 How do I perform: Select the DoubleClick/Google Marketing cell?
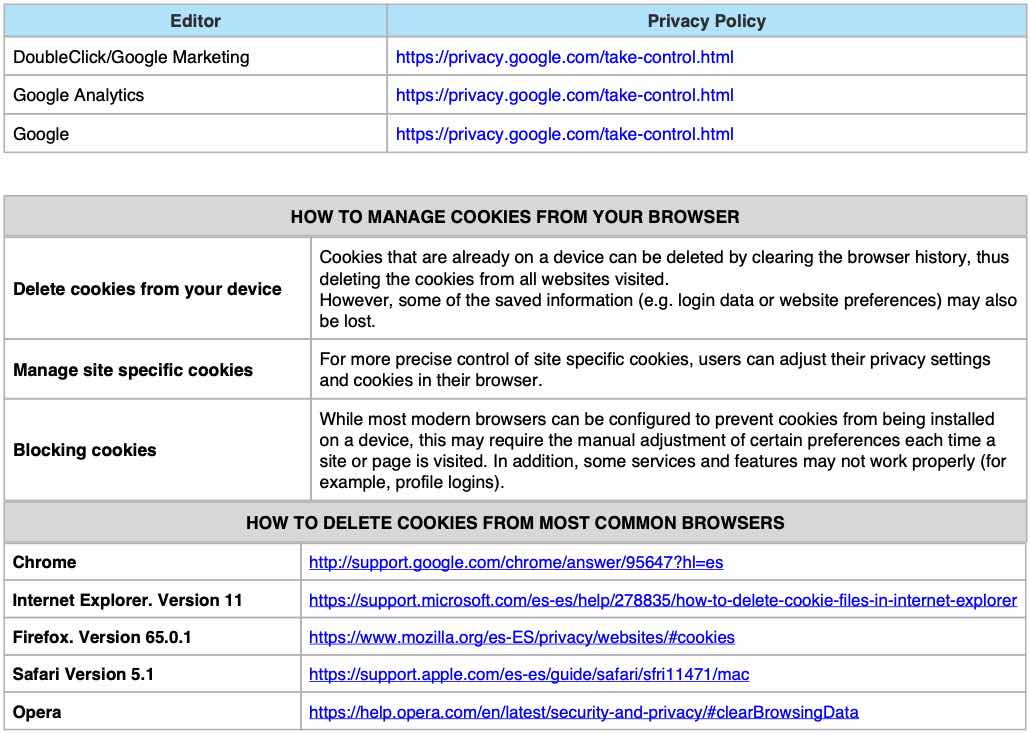pos(131,57)
